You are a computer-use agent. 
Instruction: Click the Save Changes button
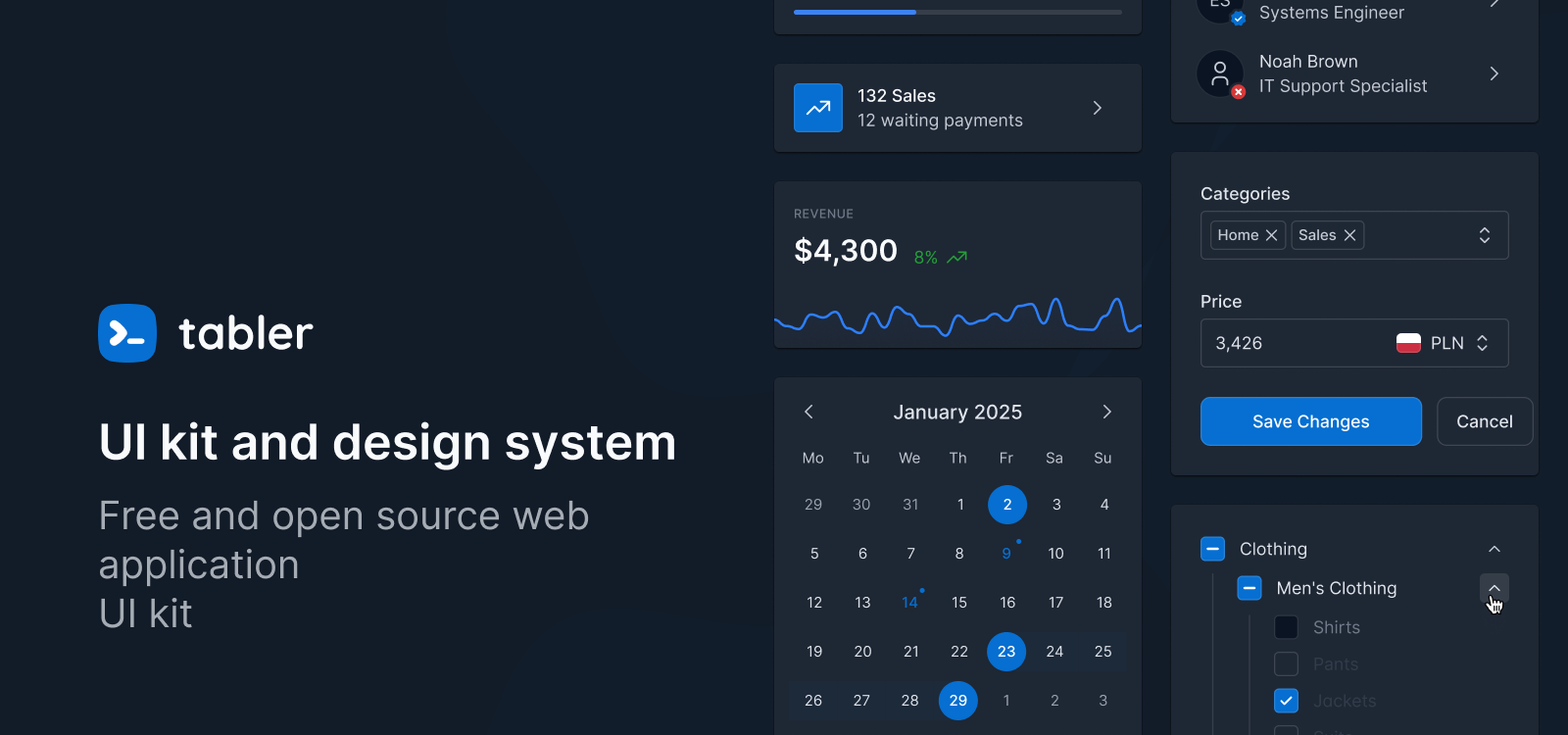(x=1310, y=421)
